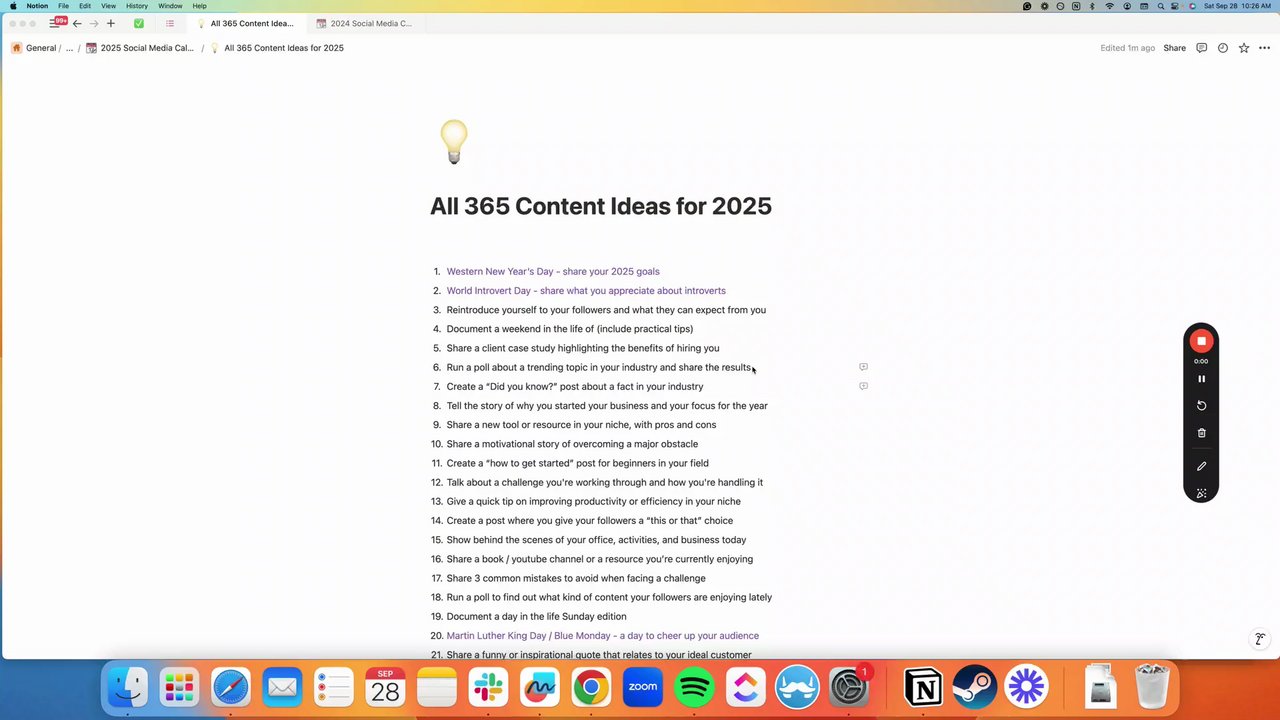Open the Notion app icon in the Dock
This screenshot has width=1280, height=720.
pos(923,687)
